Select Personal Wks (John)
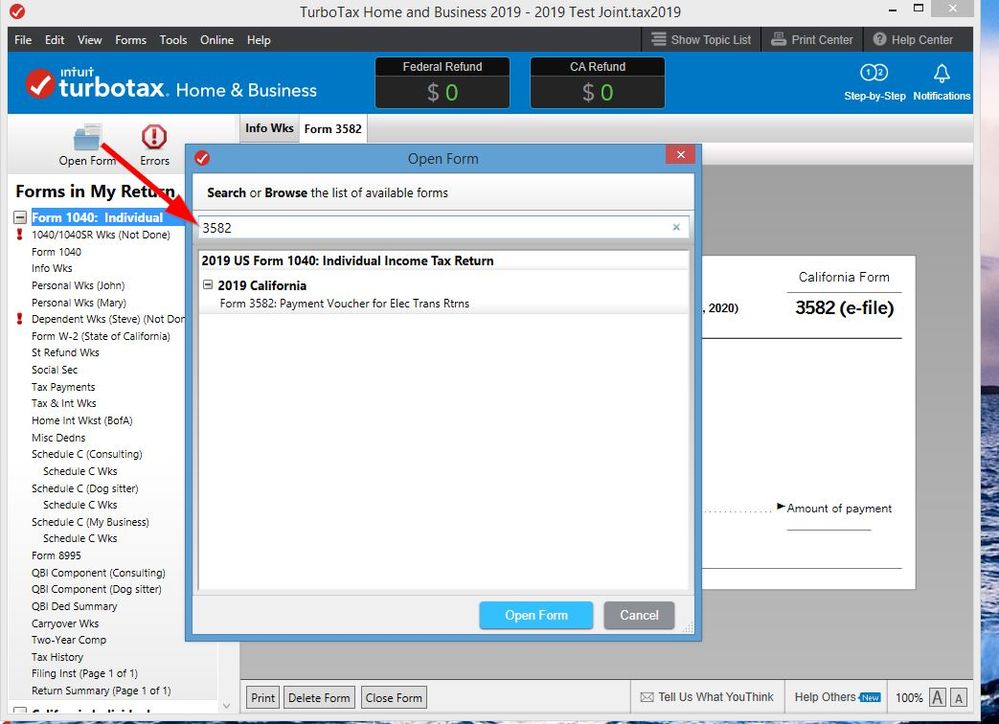 click(x=78, y=286)
